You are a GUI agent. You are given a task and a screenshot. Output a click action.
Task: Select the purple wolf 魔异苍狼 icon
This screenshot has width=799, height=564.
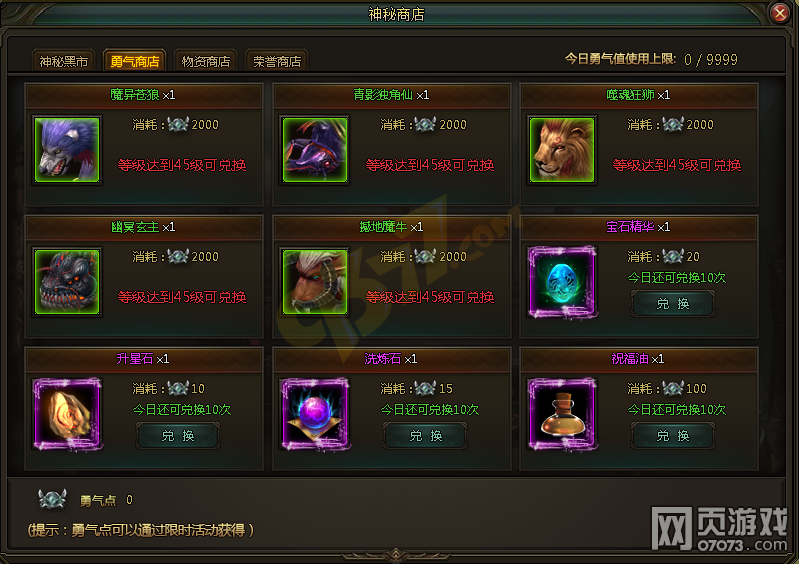(67, 150)
